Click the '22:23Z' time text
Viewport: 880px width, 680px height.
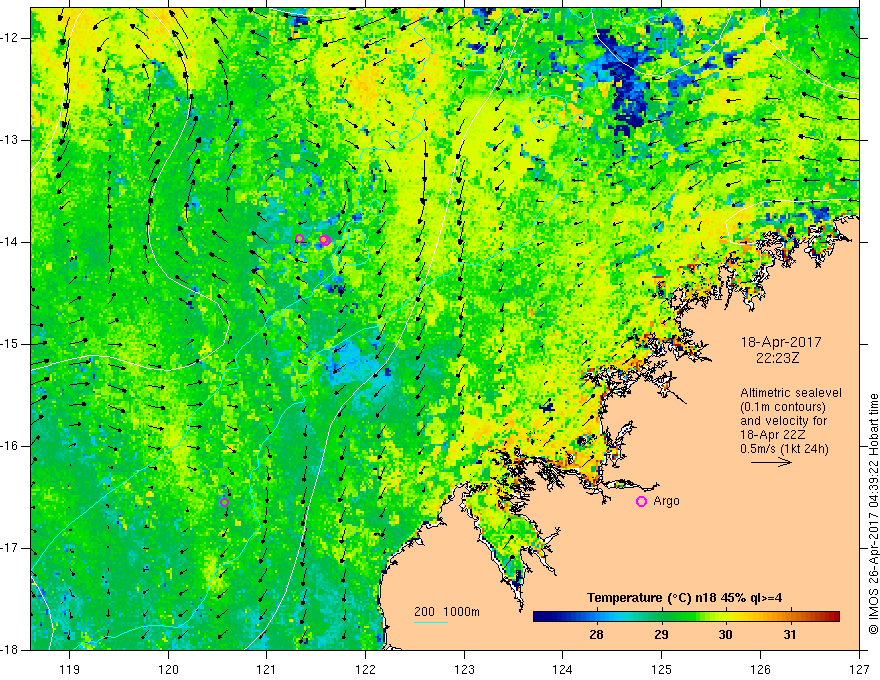(x=777, y=358)
